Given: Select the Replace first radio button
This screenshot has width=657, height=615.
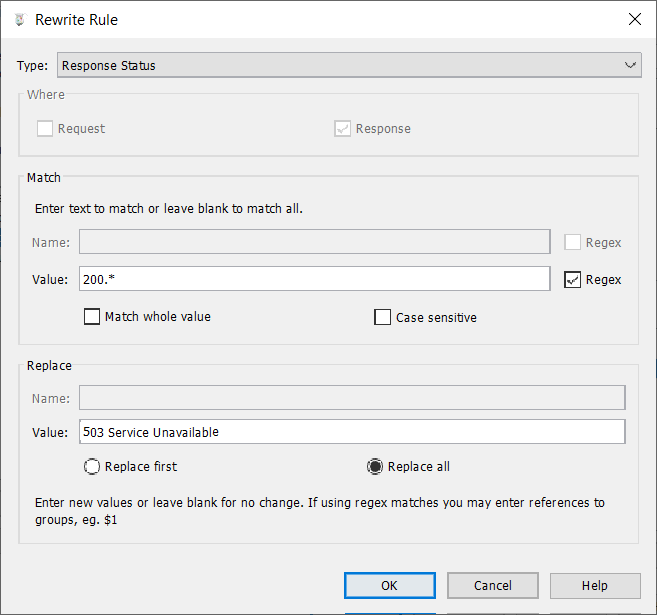Looking at the screenshot, I should (x=93, y=466).
